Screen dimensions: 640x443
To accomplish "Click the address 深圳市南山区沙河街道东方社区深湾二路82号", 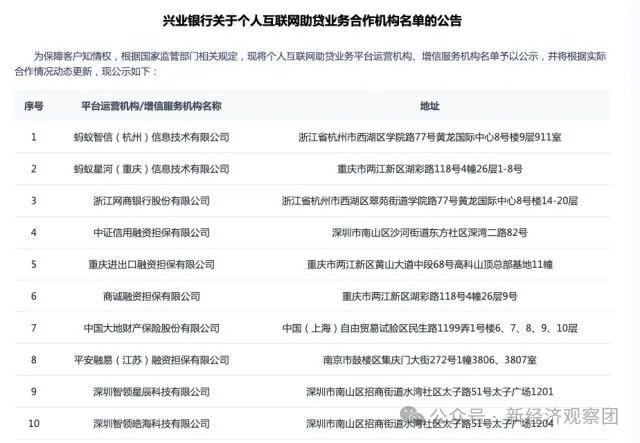I will coord(429,233).
